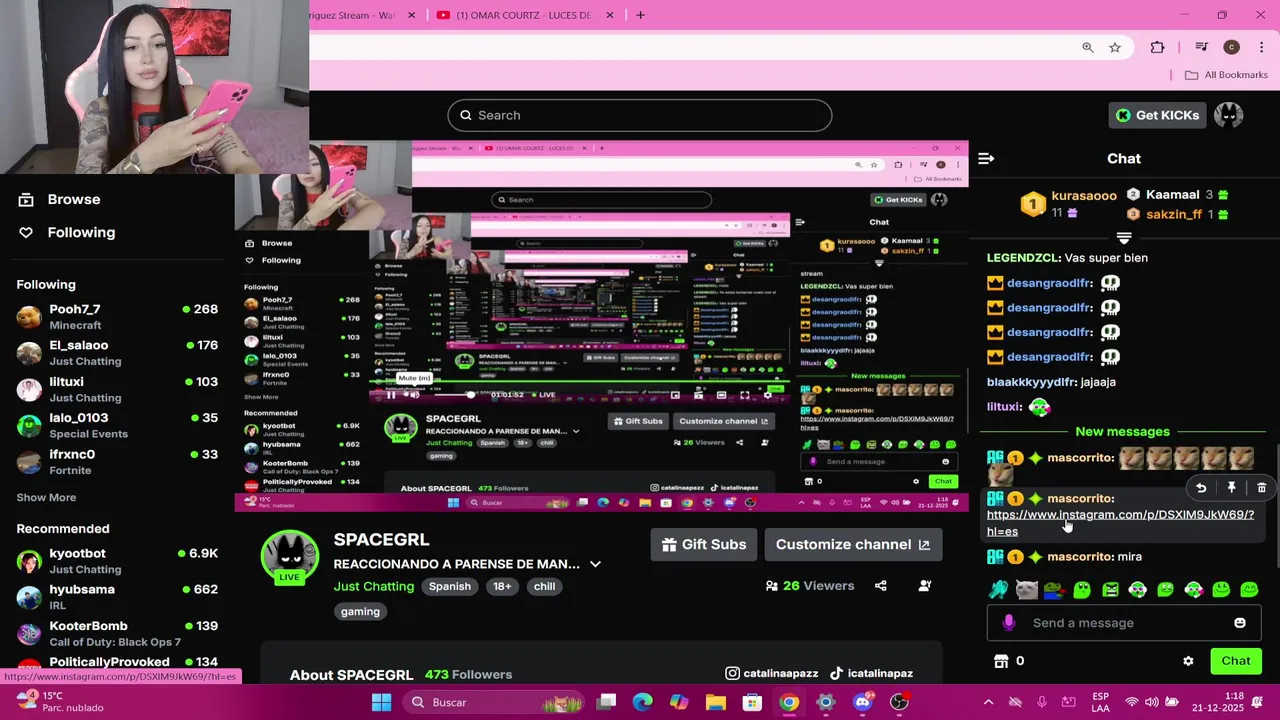Select the Spanish tag
The image size is (1280, 720).
[450, 586]
